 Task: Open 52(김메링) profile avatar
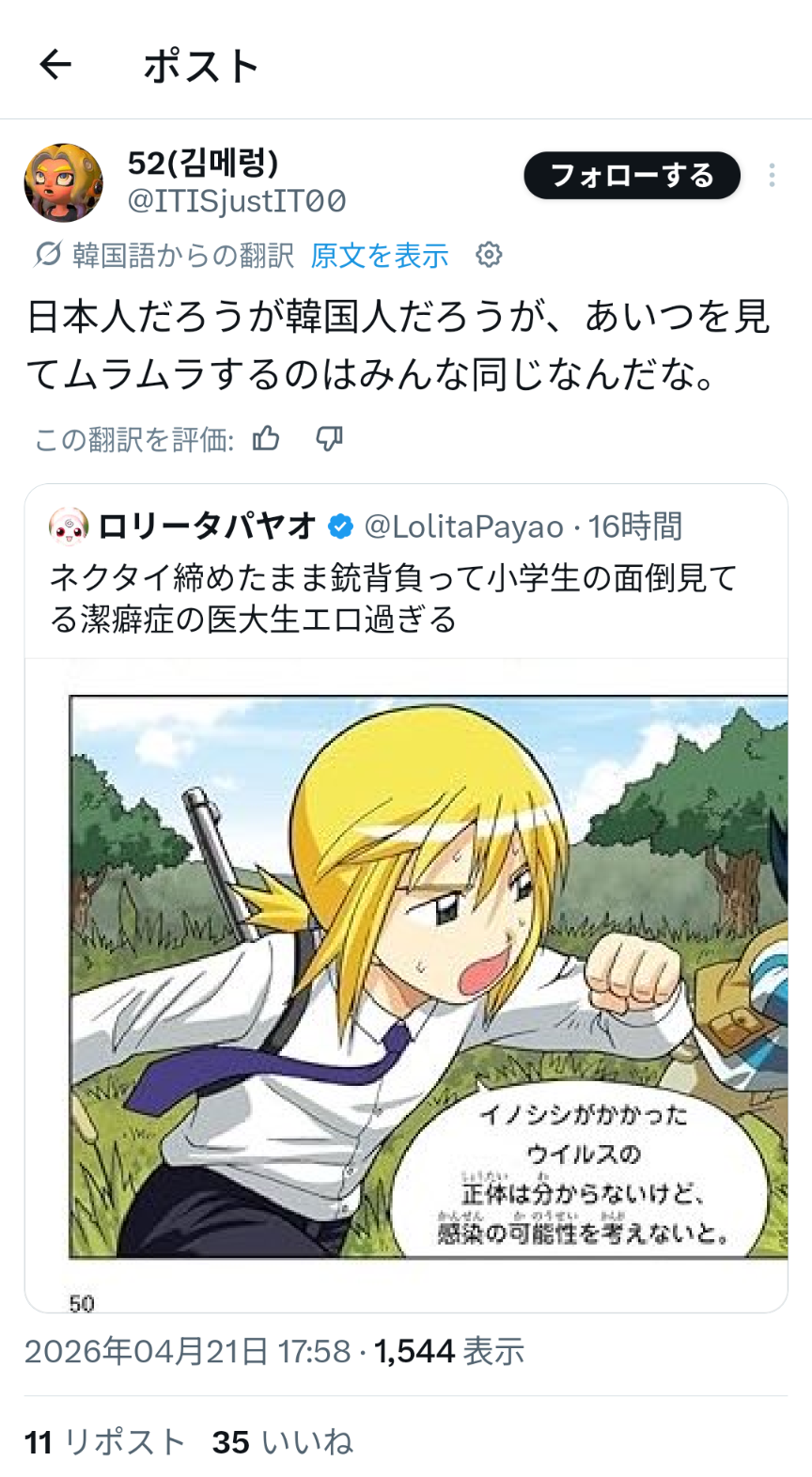tap(64, 182)
